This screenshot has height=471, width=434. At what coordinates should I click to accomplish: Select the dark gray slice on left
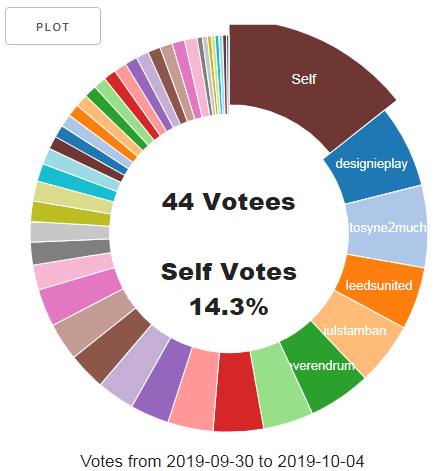tap(71, 252)
